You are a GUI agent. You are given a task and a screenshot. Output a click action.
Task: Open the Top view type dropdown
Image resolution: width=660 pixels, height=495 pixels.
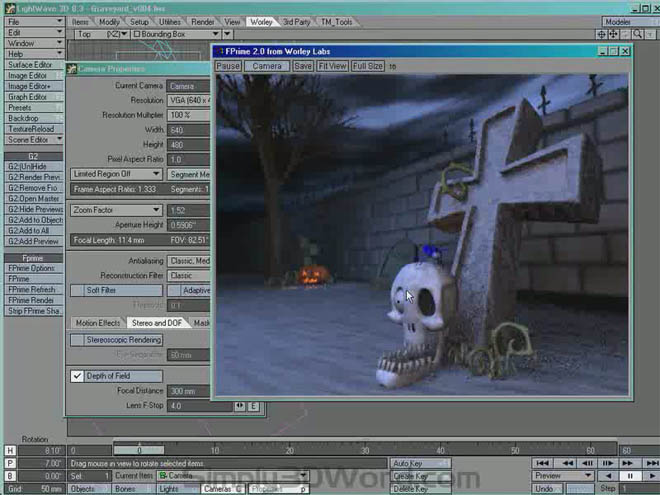(102, 35)
